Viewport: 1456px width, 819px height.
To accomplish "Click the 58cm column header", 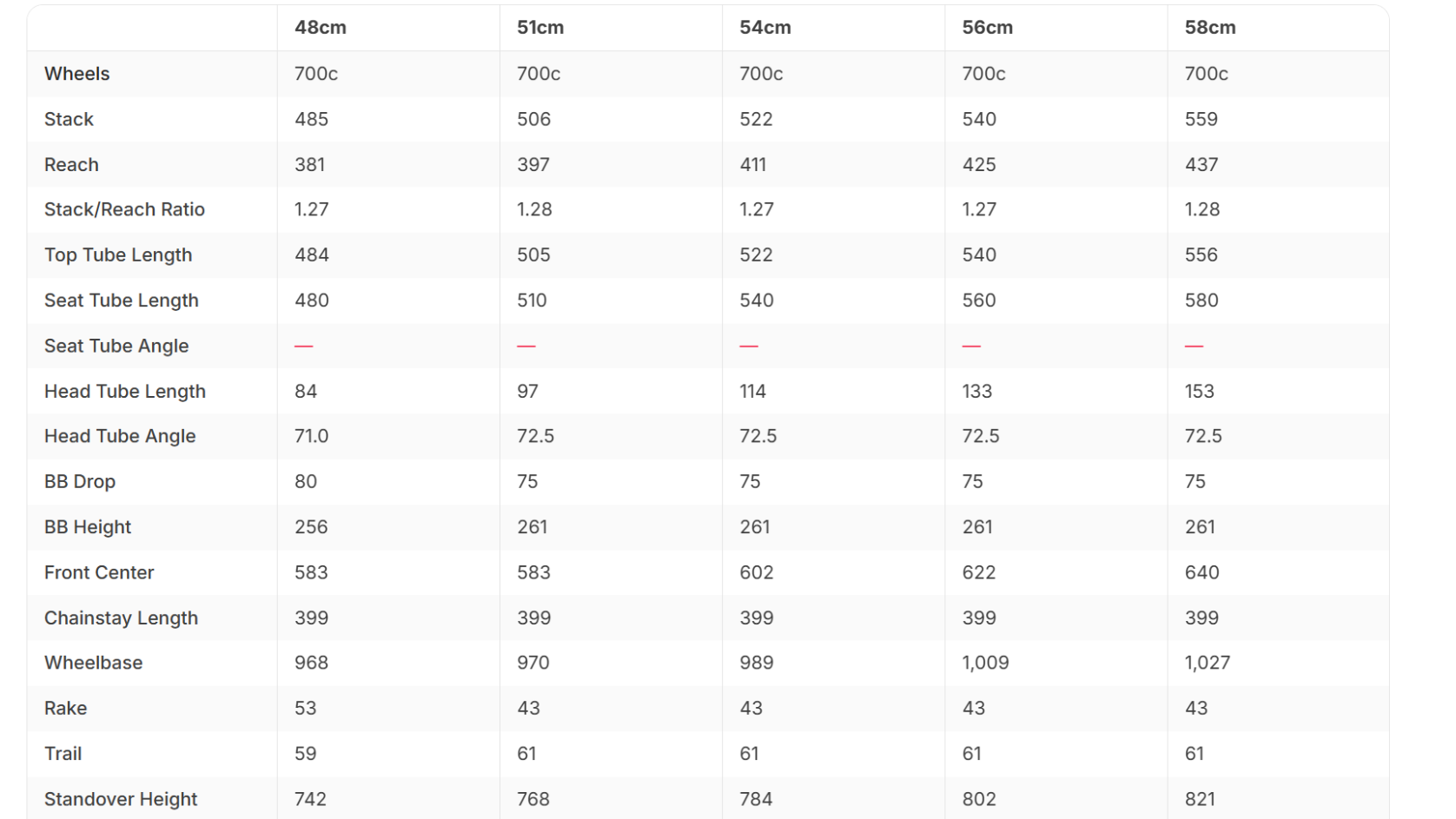I will click(1209, 28).
